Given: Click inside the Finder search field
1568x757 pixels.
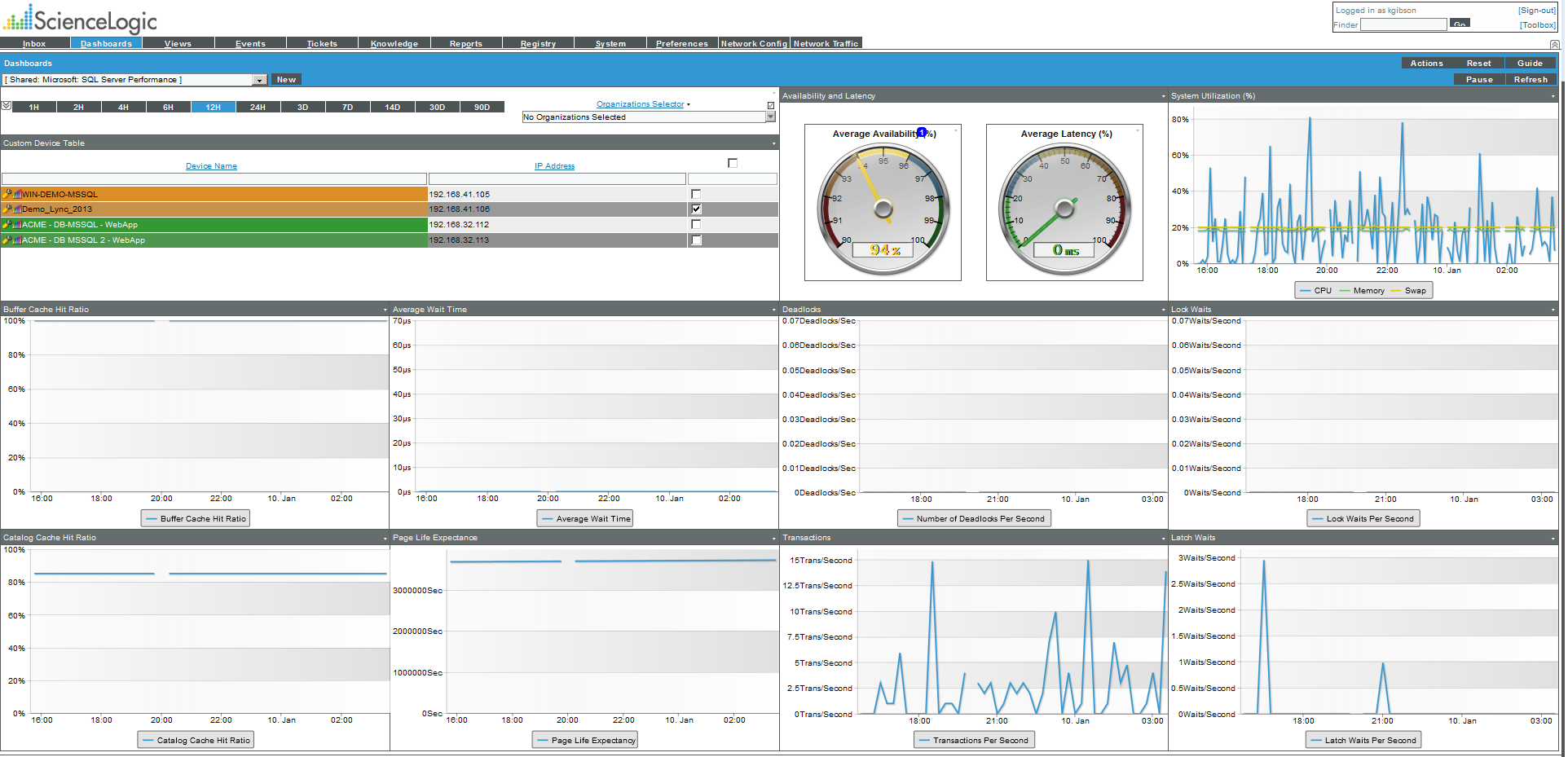Looking at the screenshot, I should point(1403,24).
